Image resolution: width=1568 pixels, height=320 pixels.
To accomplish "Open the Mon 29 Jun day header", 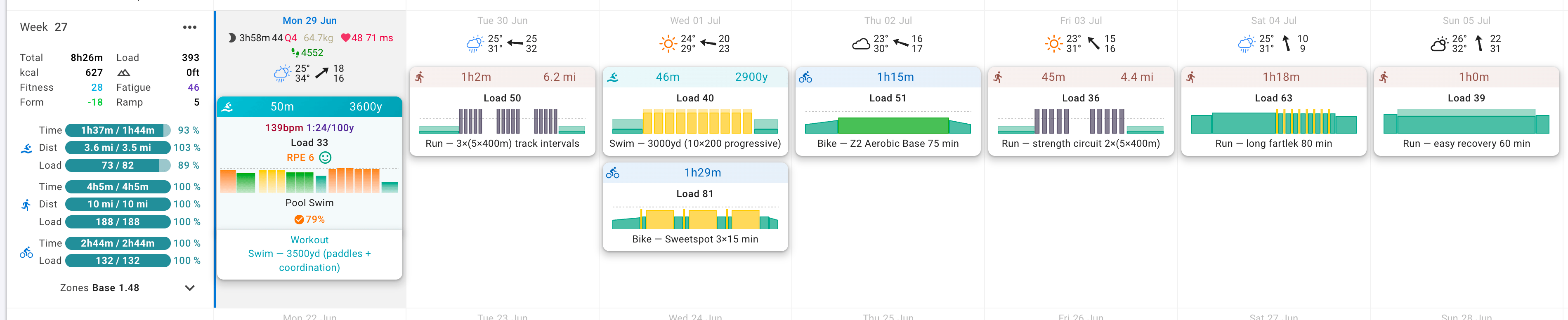I will click(309, 21).
